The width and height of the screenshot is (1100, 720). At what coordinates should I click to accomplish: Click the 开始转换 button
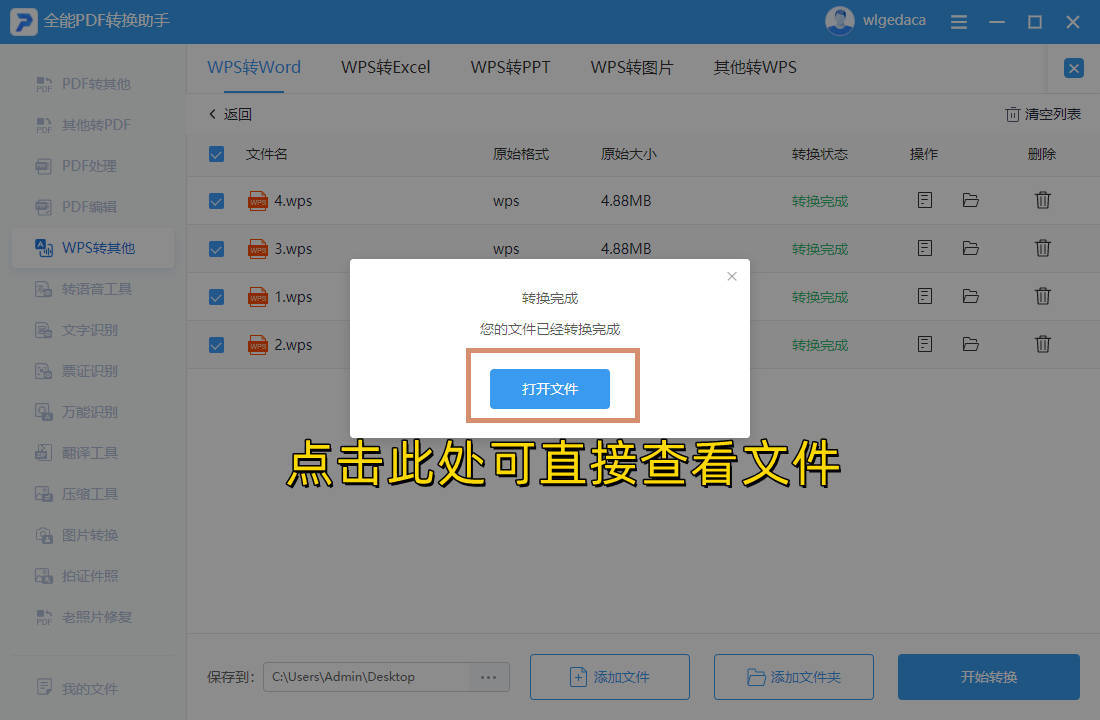988,676
